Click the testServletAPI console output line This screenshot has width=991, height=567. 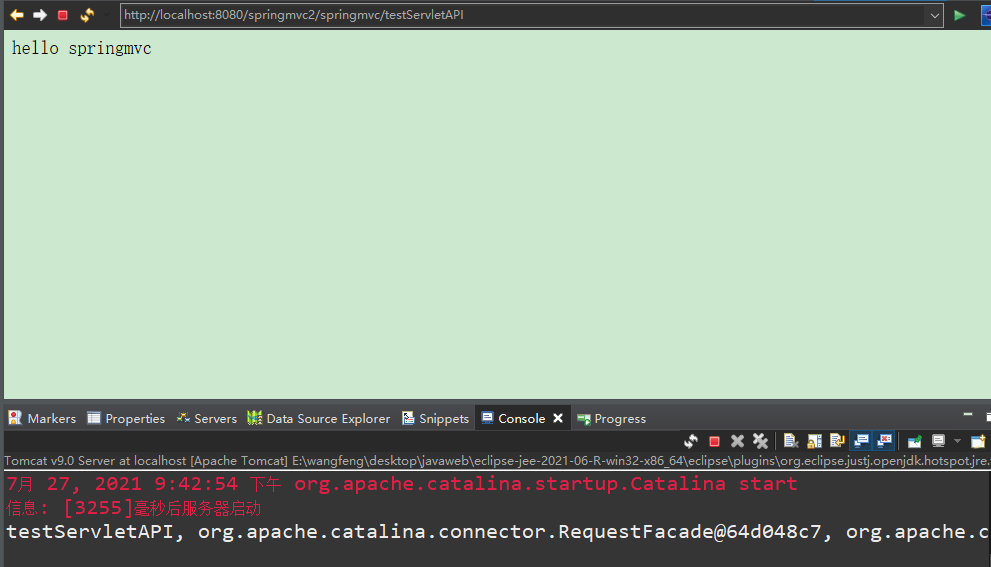pyautogui.click(x=498, y=532)
